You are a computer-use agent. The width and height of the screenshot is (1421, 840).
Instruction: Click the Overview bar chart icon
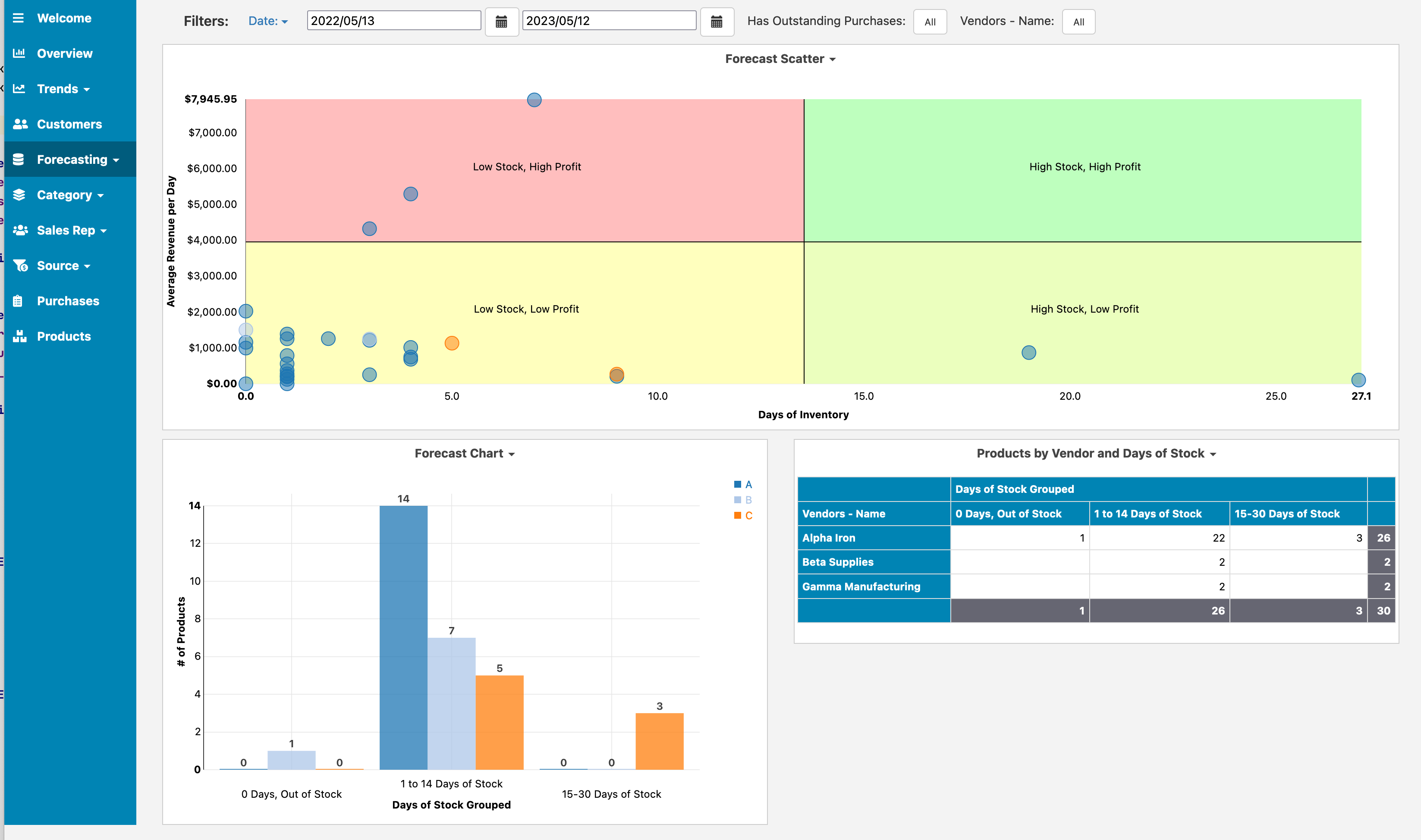[x=19, y=53]
